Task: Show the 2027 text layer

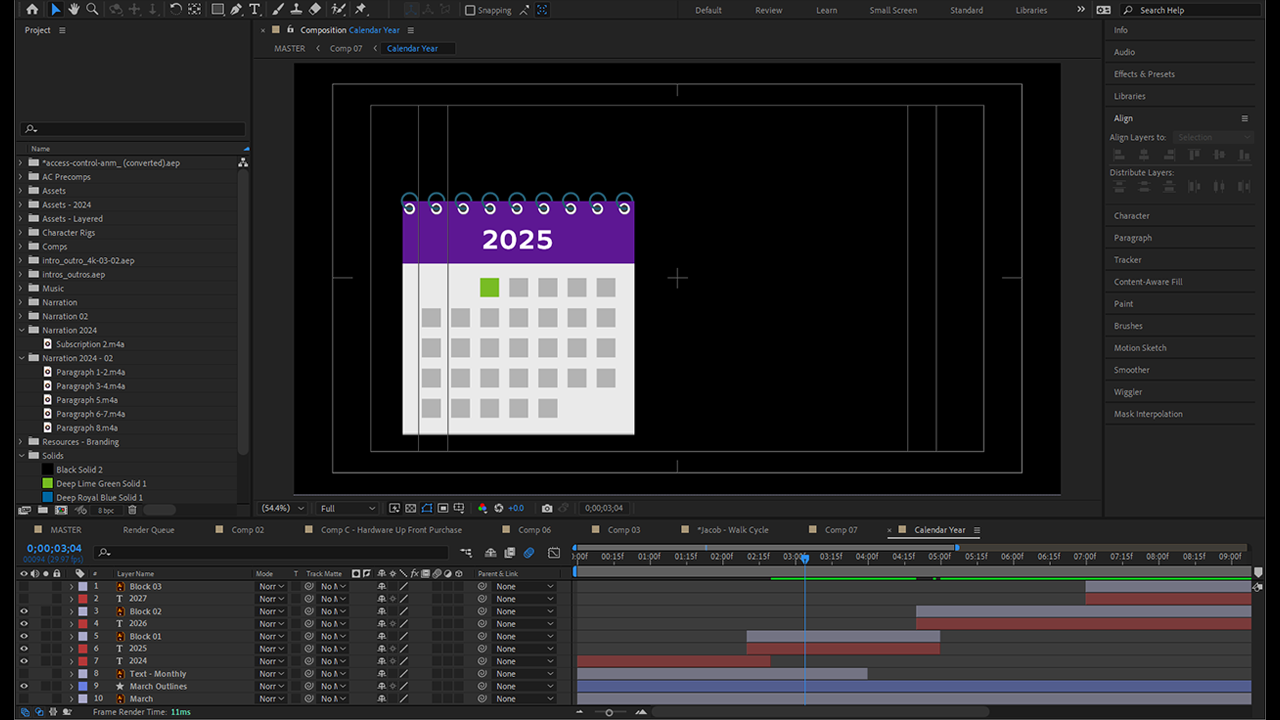Action: [25, 599]
